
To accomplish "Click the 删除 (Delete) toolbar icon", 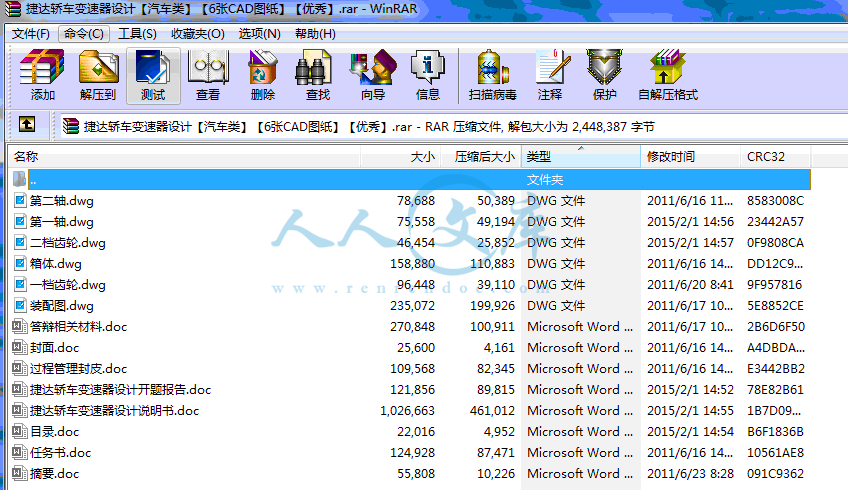I will [x=263, y=67].
